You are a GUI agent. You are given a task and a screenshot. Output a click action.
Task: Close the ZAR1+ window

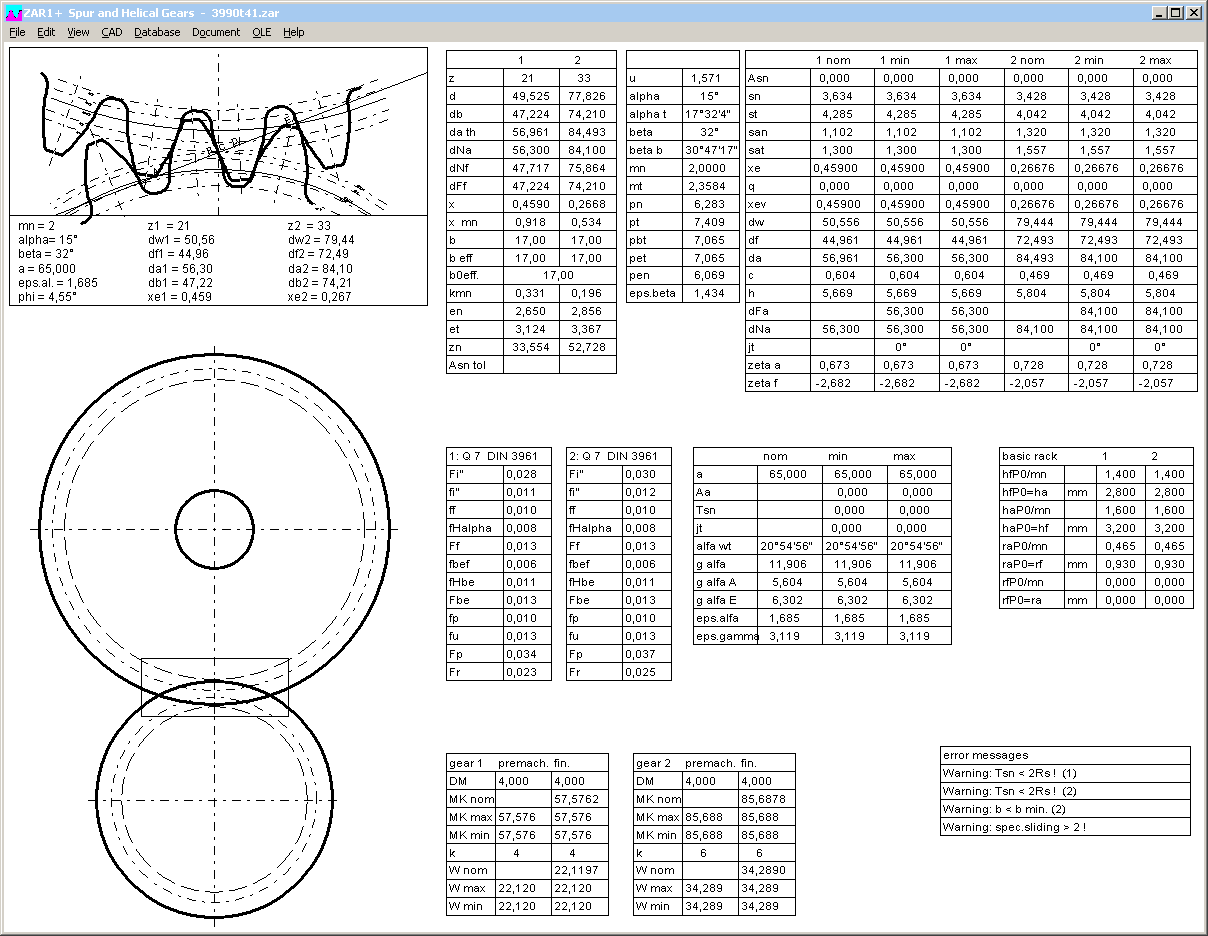[1193, 13]
